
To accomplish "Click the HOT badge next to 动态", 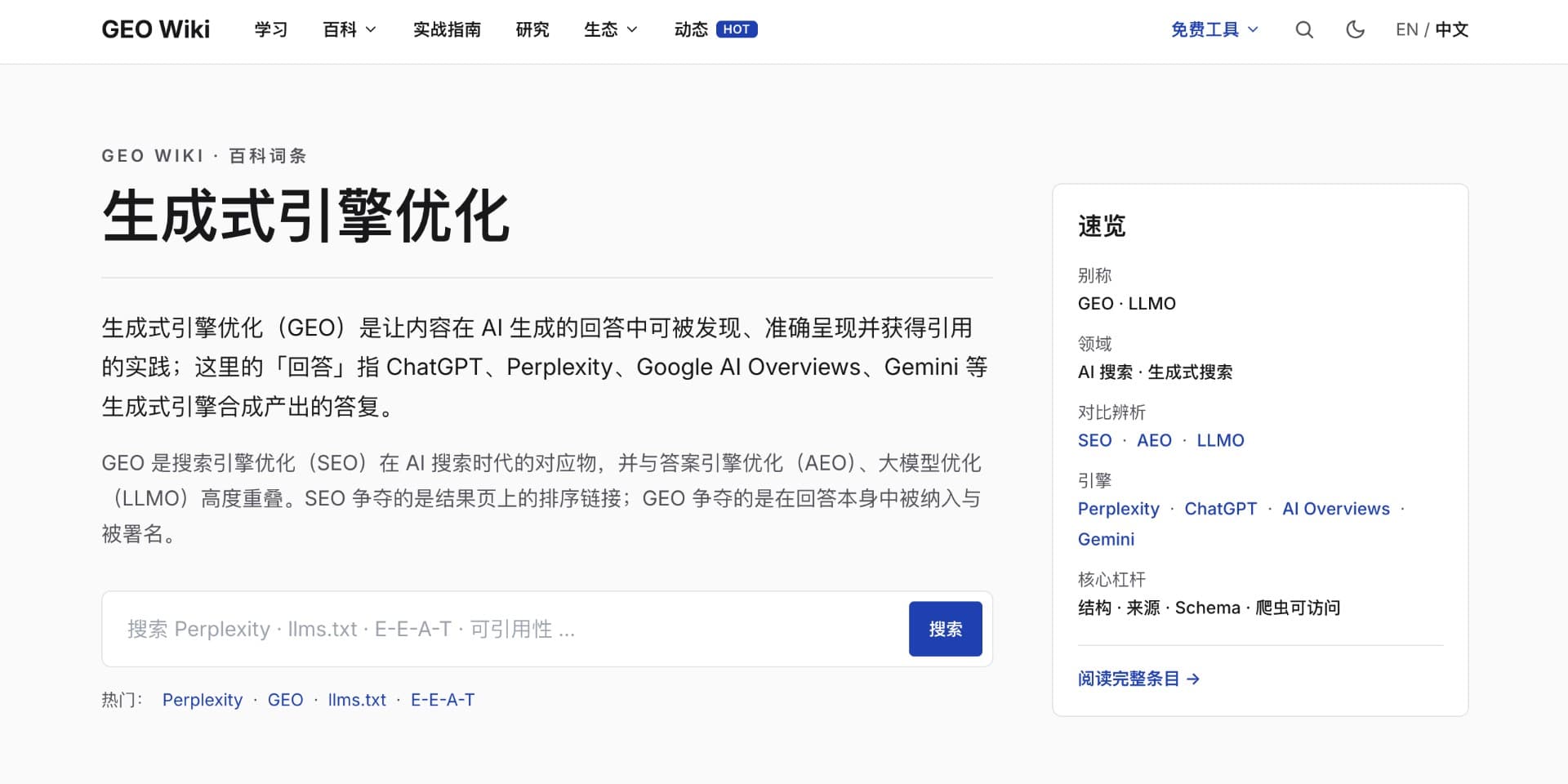I will (x=737, y=29).
